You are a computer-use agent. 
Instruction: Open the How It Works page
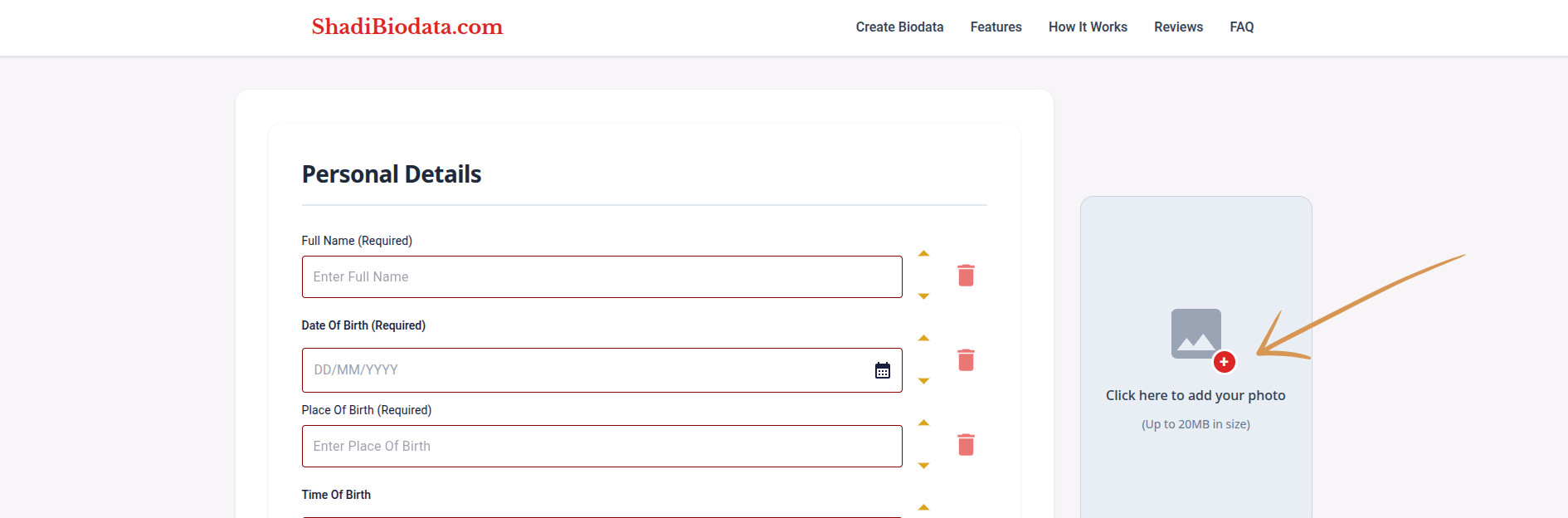click(1088, 27)
